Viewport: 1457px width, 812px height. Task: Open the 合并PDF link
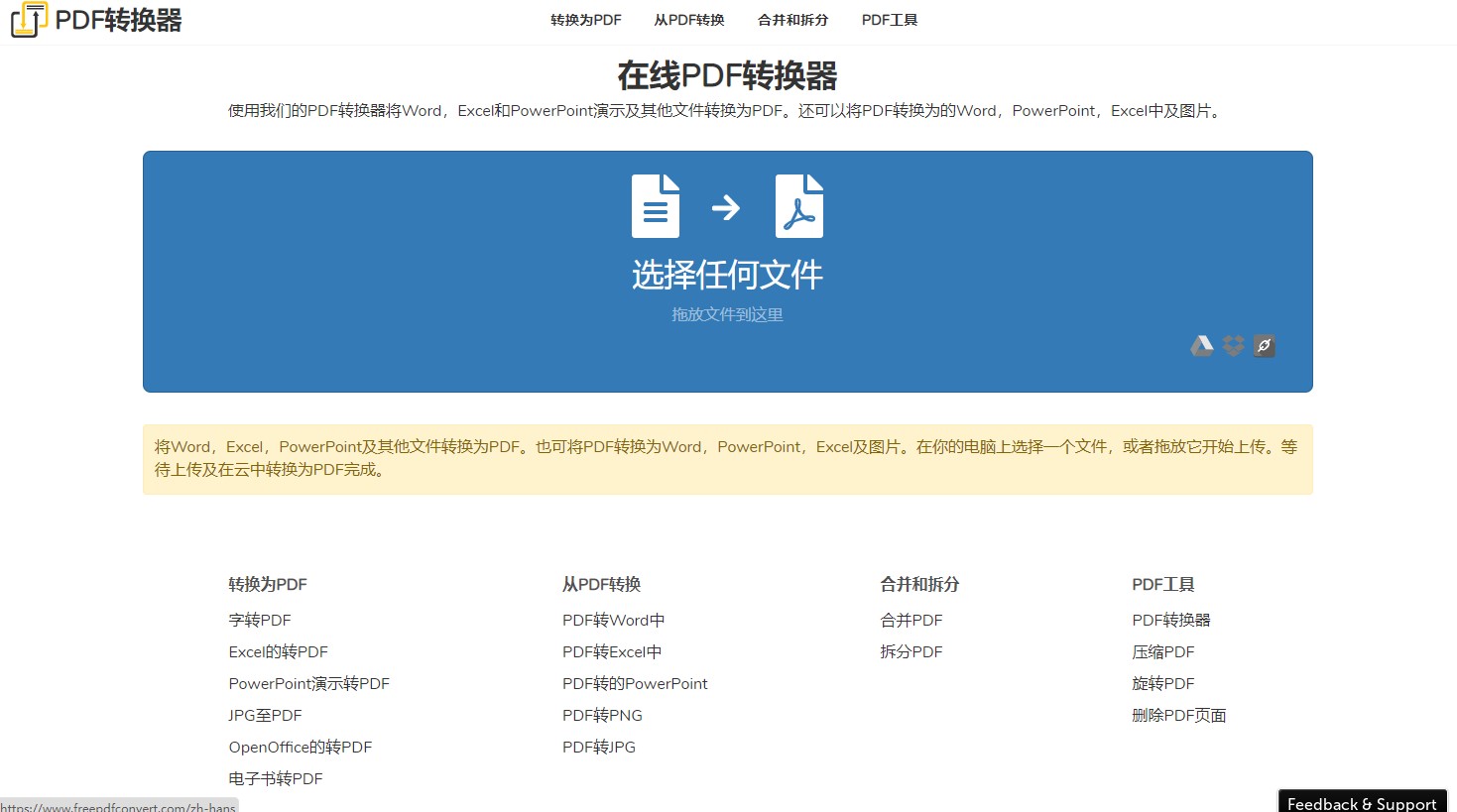[911, 620]
